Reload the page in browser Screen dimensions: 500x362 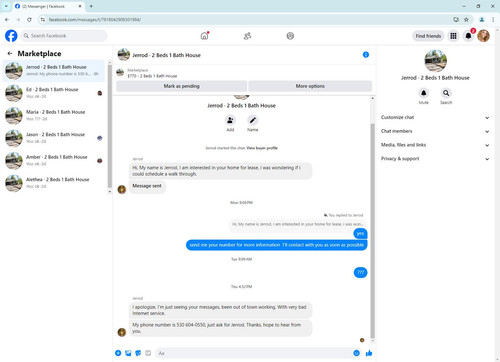click(x=29, y=20)
